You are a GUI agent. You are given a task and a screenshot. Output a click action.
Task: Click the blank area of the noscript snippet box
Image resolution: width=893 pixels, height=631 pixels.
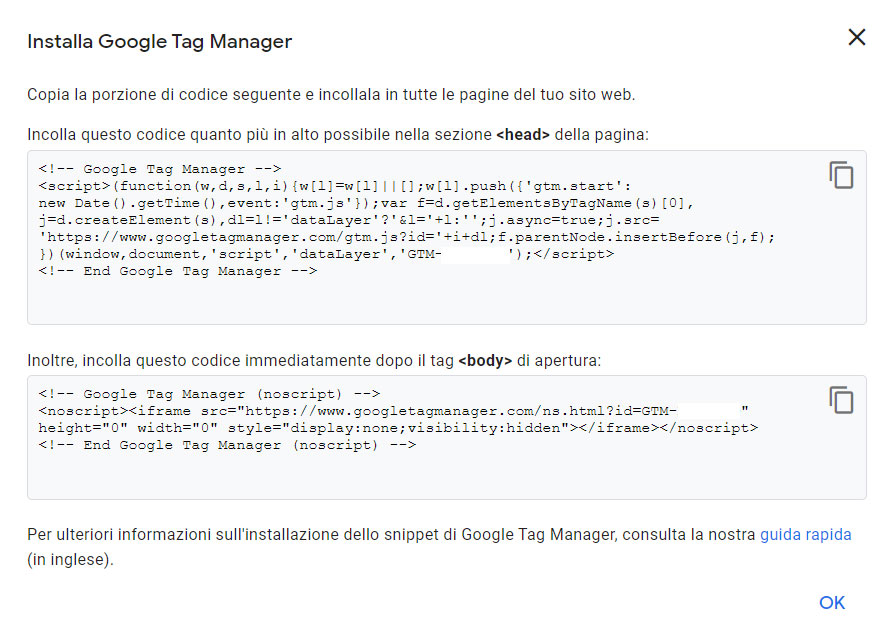[446, 476]
